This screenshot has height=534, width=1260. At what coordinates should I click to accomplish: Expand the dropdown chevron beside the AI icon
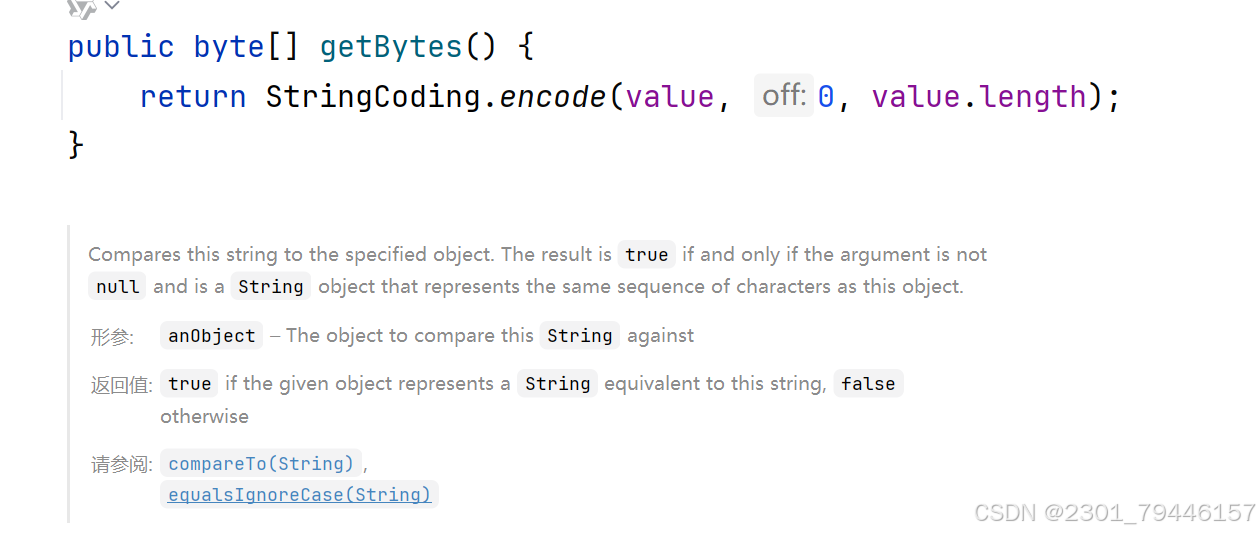tap(112, 6)
